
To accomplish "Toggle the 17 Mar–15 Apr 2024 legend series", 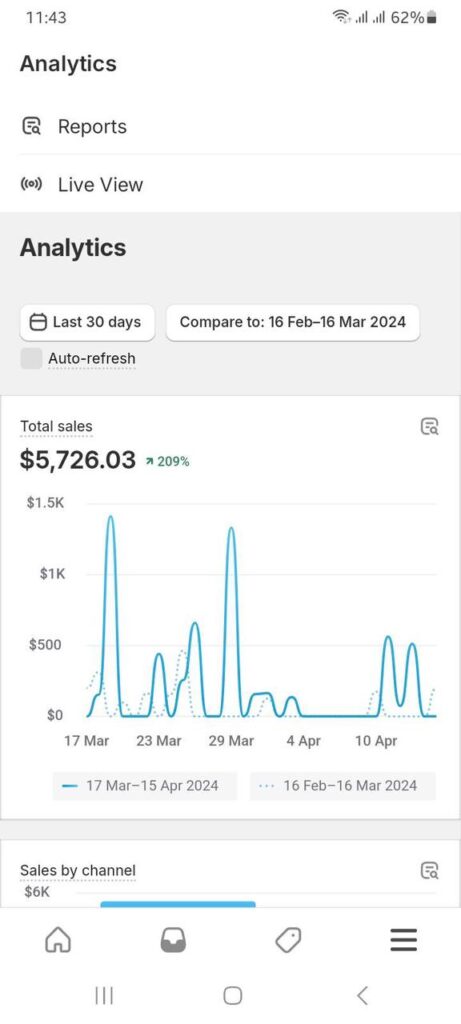I will pyautogui.click(x=139, y=785).
